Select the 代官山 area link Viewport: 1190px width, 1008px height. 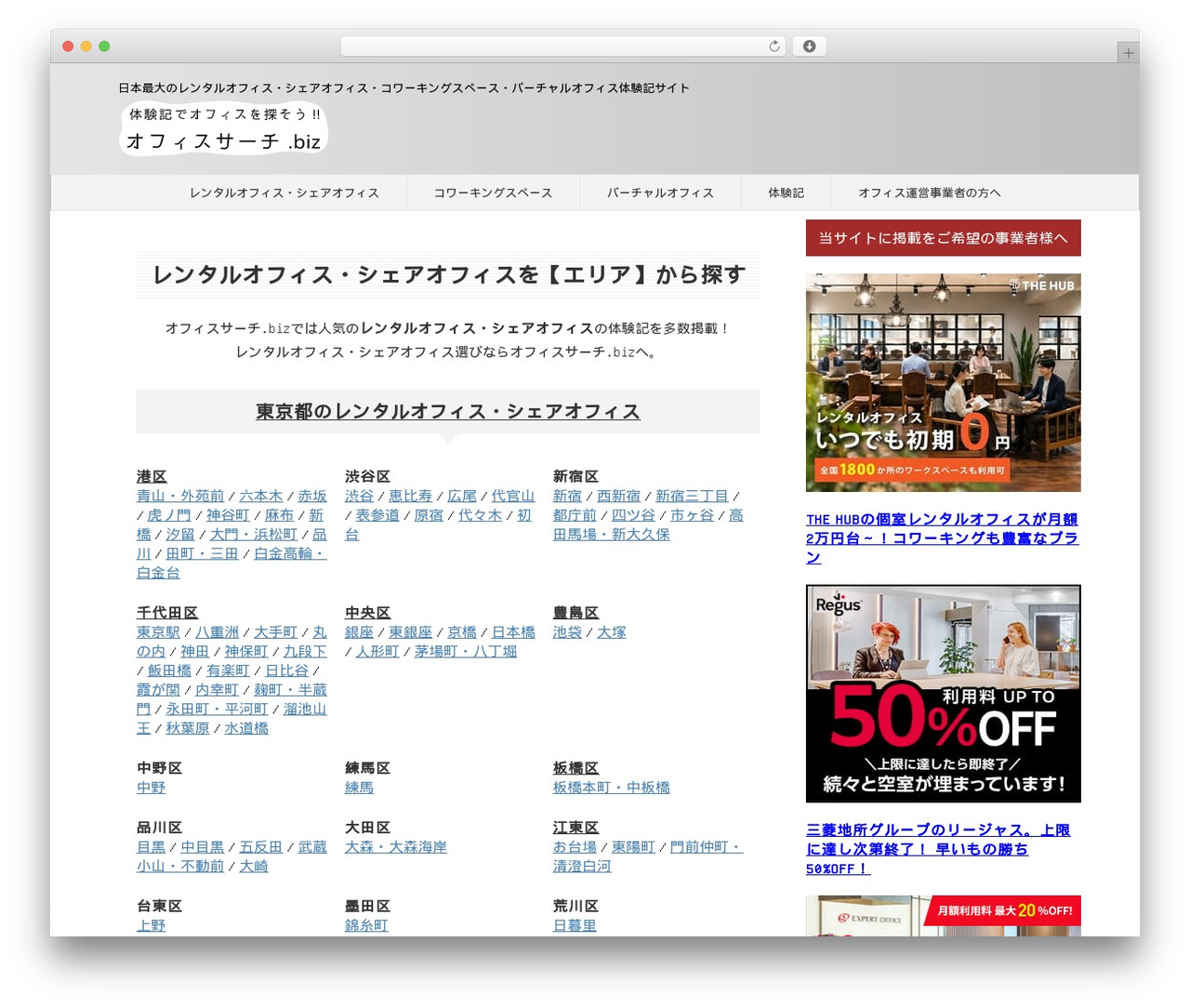(513, 497)
